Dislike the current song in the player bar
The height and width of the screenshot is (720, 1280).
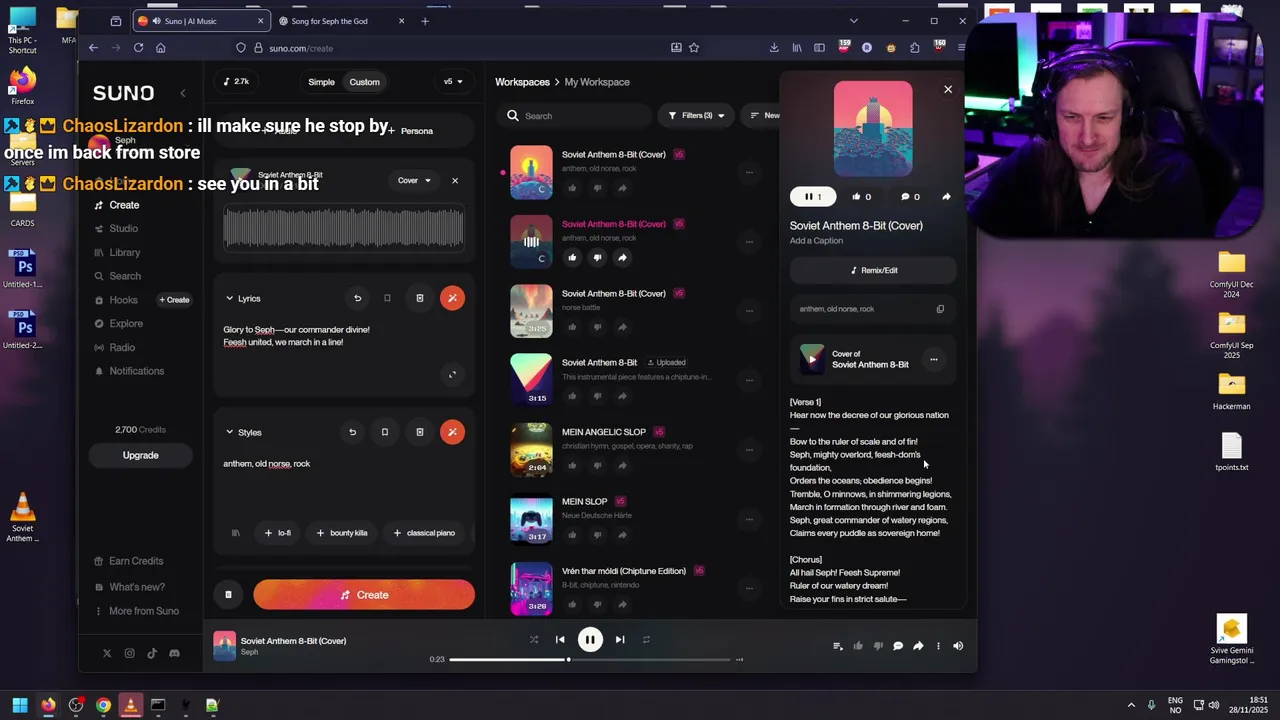(x=878, y=646)
